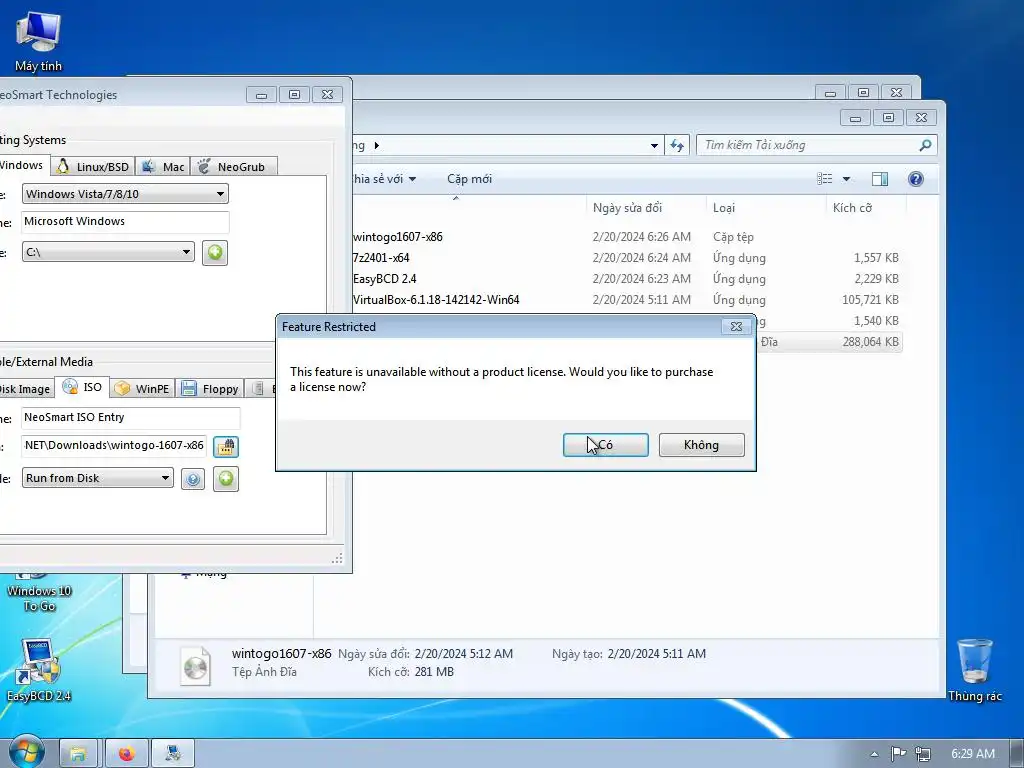
Task: Show hidden tray icons arrow
Action: click(x=874, y=754)
